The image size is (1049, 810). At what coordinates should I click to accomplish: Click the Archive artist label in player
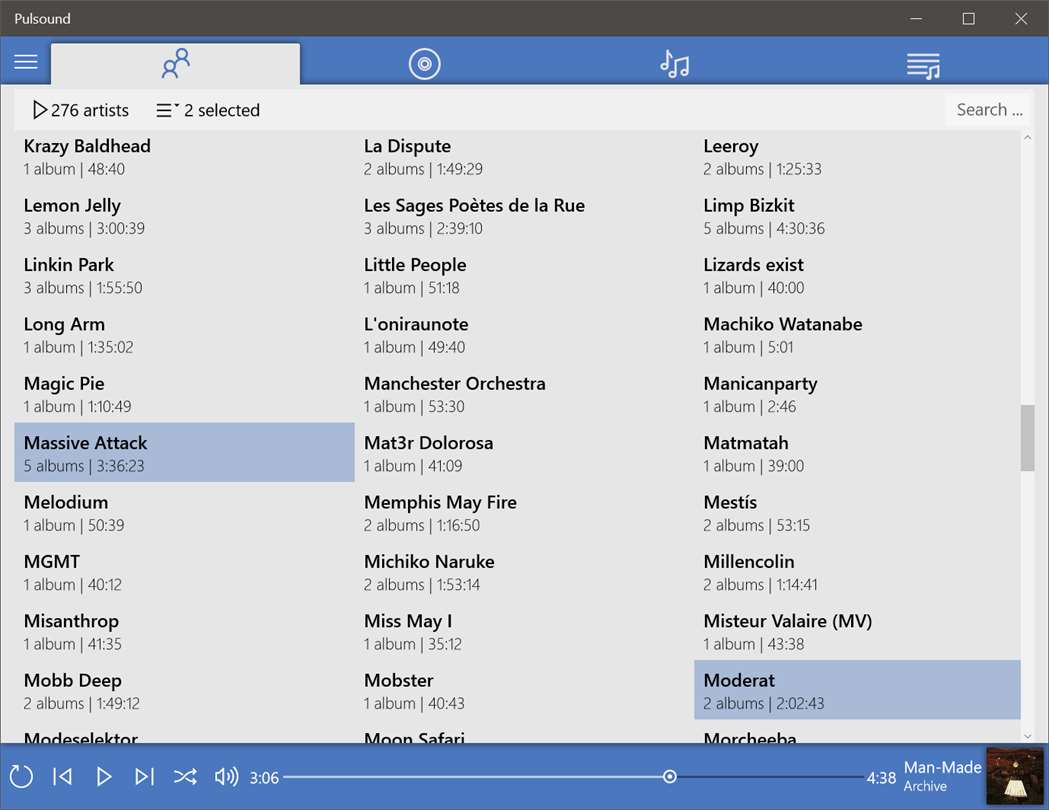925,787
